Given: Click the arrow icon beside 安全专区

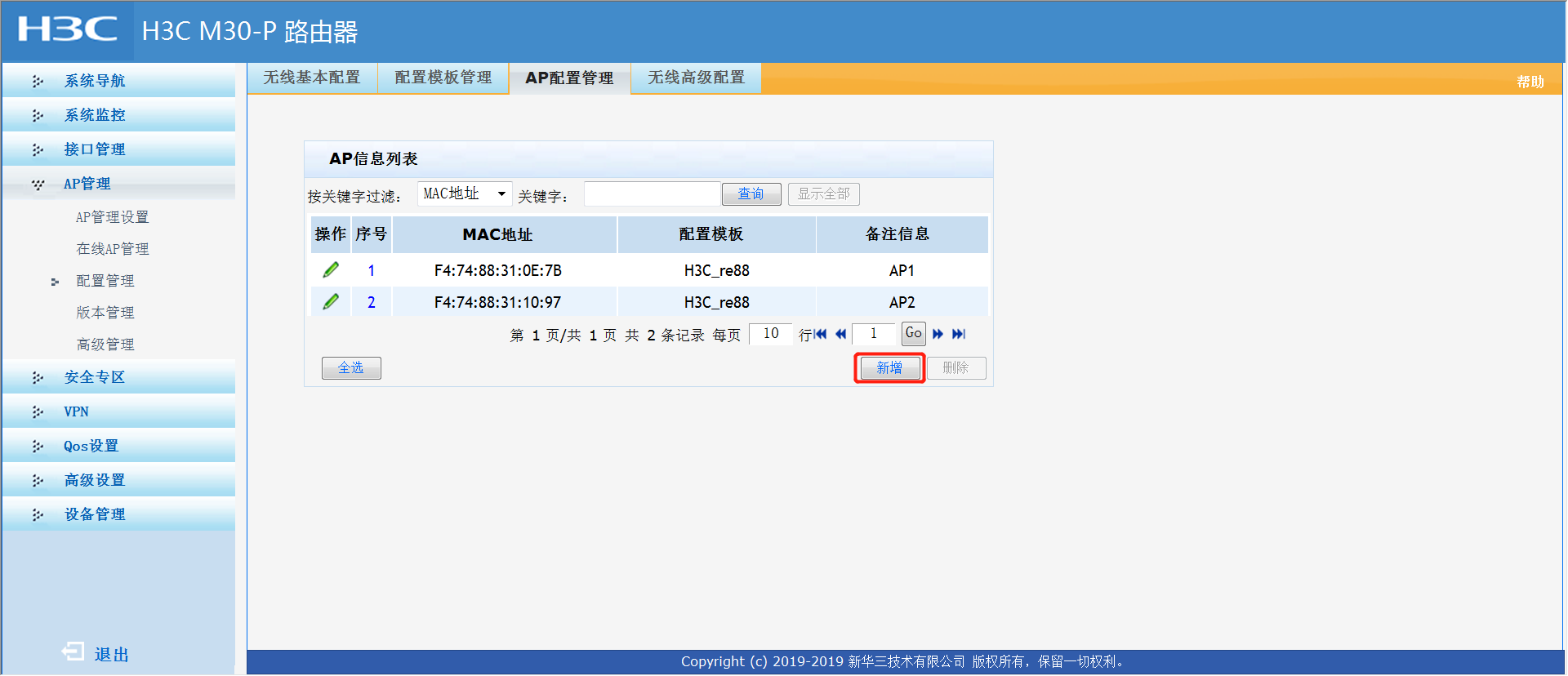Looking at the screenshot, I should tap(38, 377).
